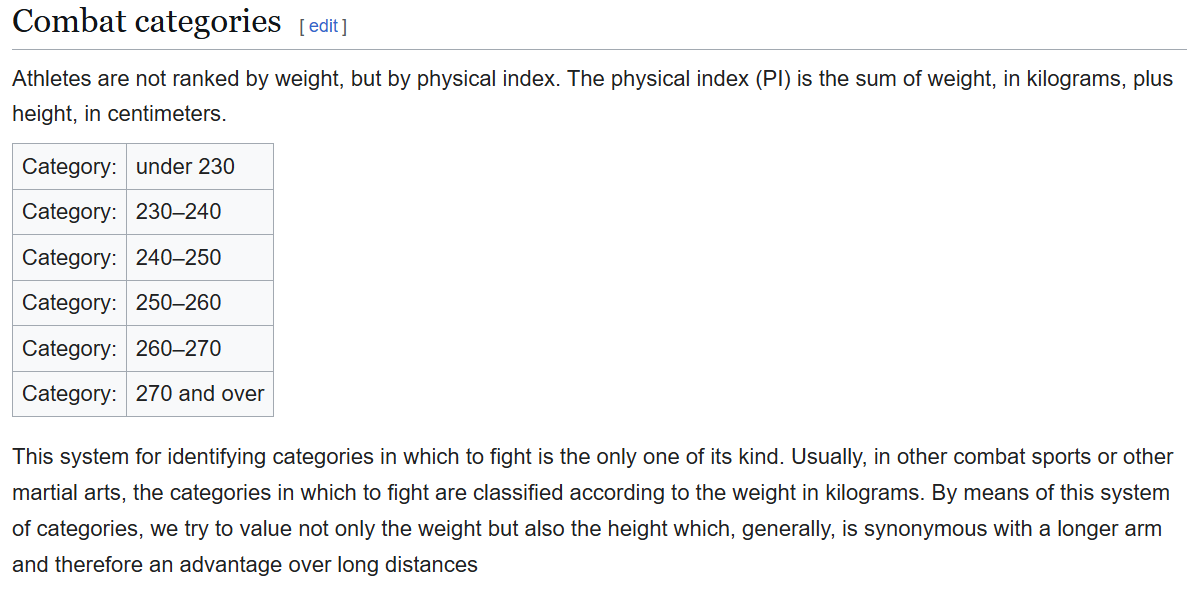Click the sentence 'Athletes are not ranked by weight'
The height and width of the screenshot is (596, 1194).
click(177, 79)
